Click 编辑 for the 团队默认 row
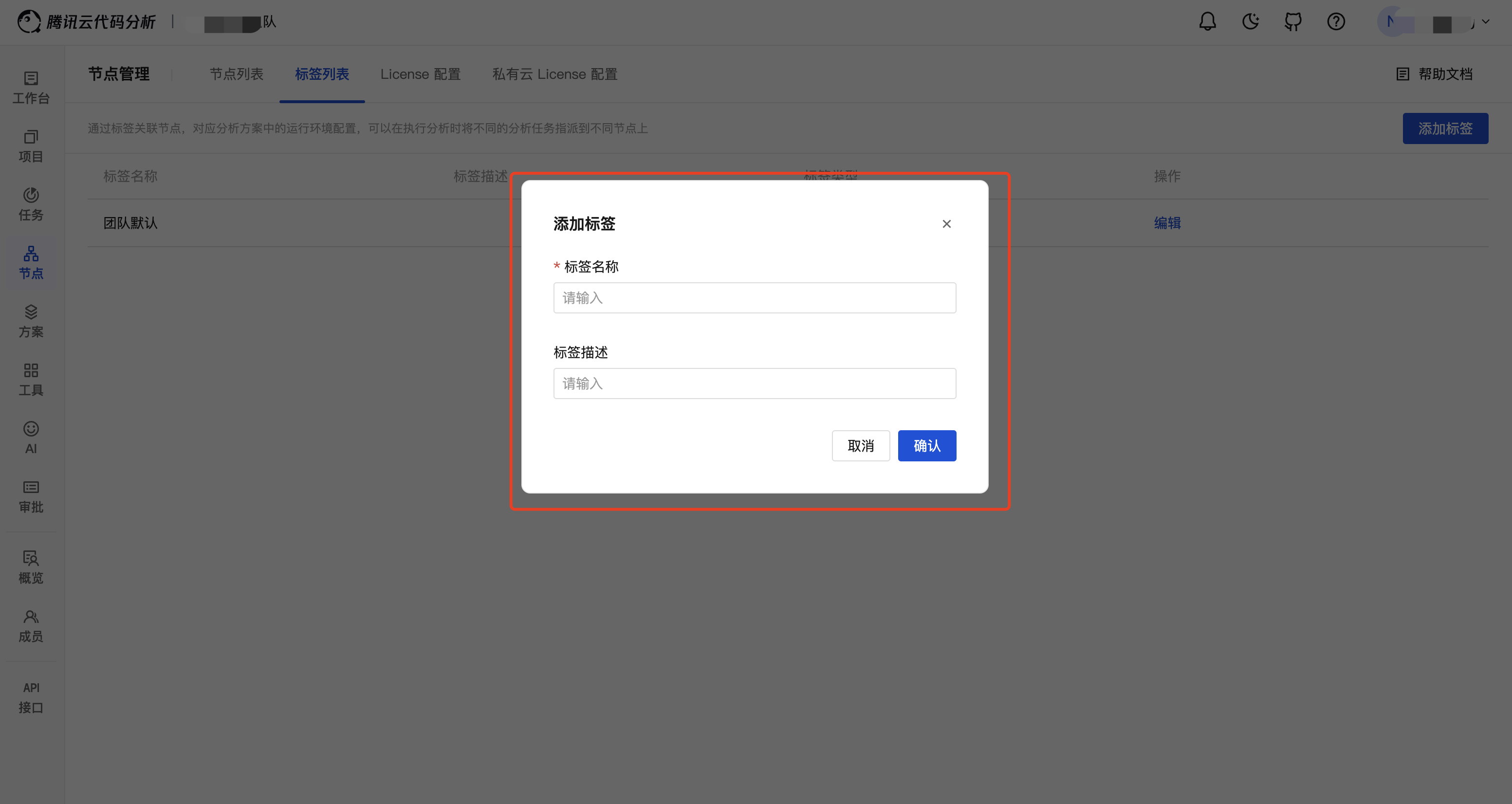 coord(1167,223)
